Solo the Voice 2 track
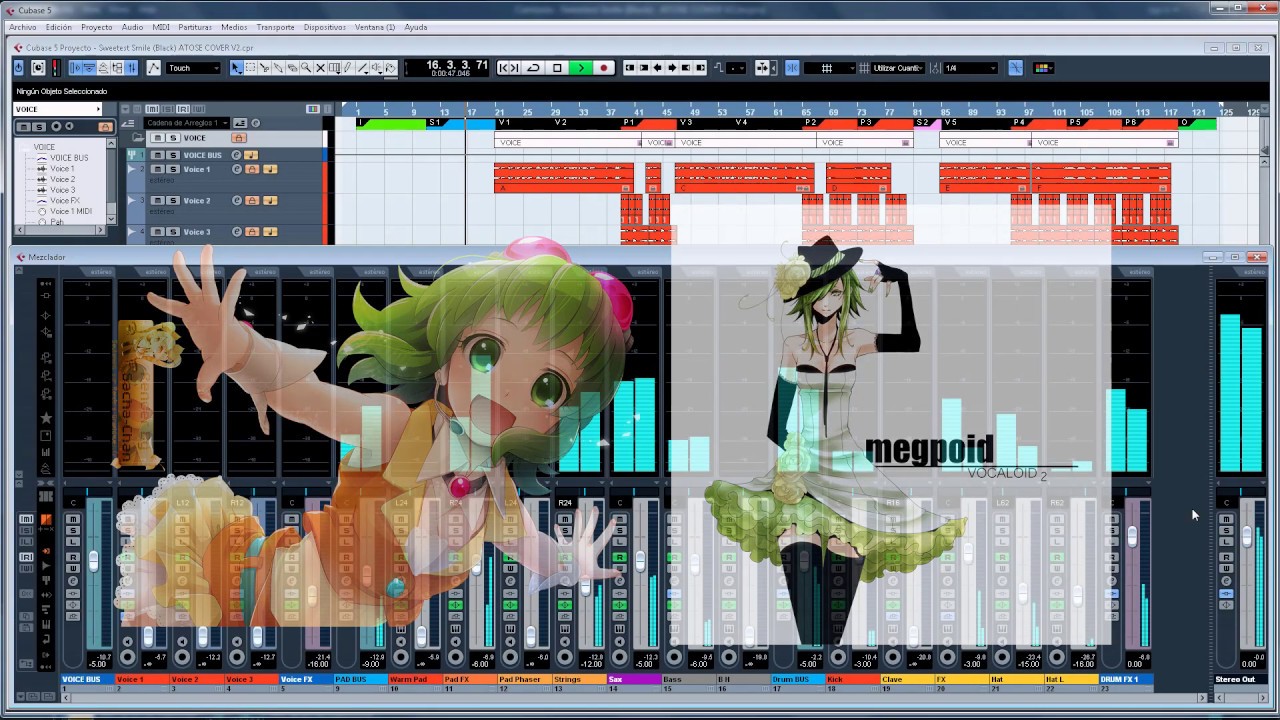Screen dimensions: 1280x720 point(173,201)
